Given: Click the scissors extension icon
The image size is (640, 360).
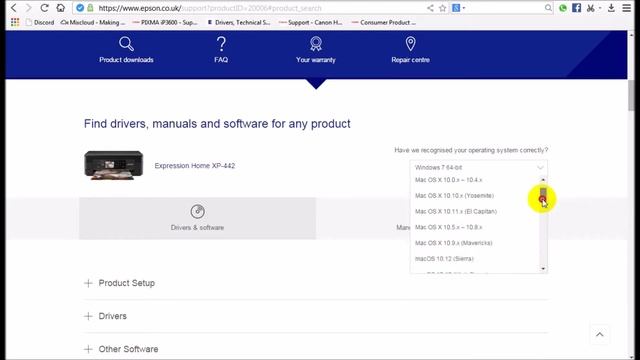Looking at the screenshot, I should point(591,8).
